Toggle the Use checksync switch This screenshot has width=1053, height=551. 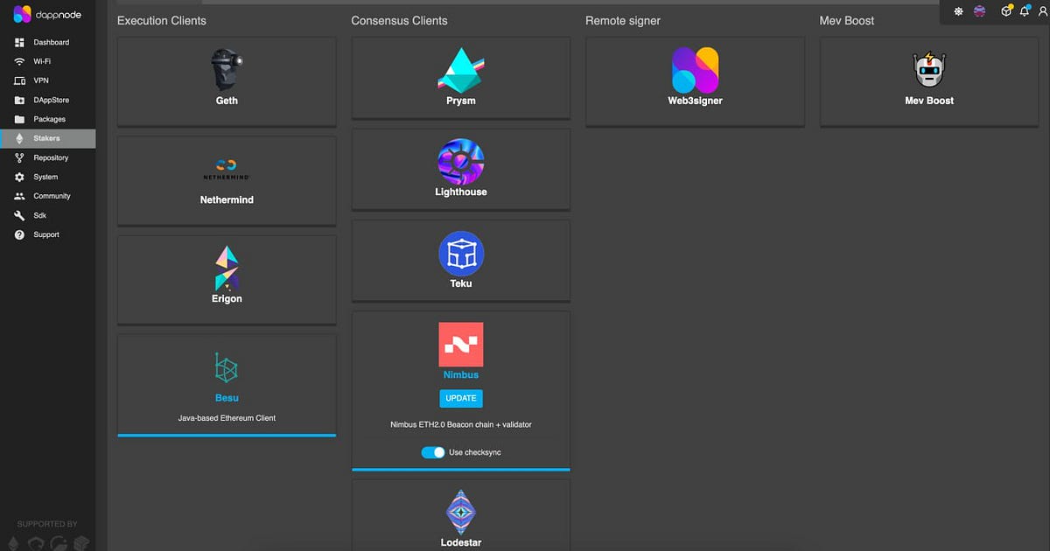click(x=433, y=453)
